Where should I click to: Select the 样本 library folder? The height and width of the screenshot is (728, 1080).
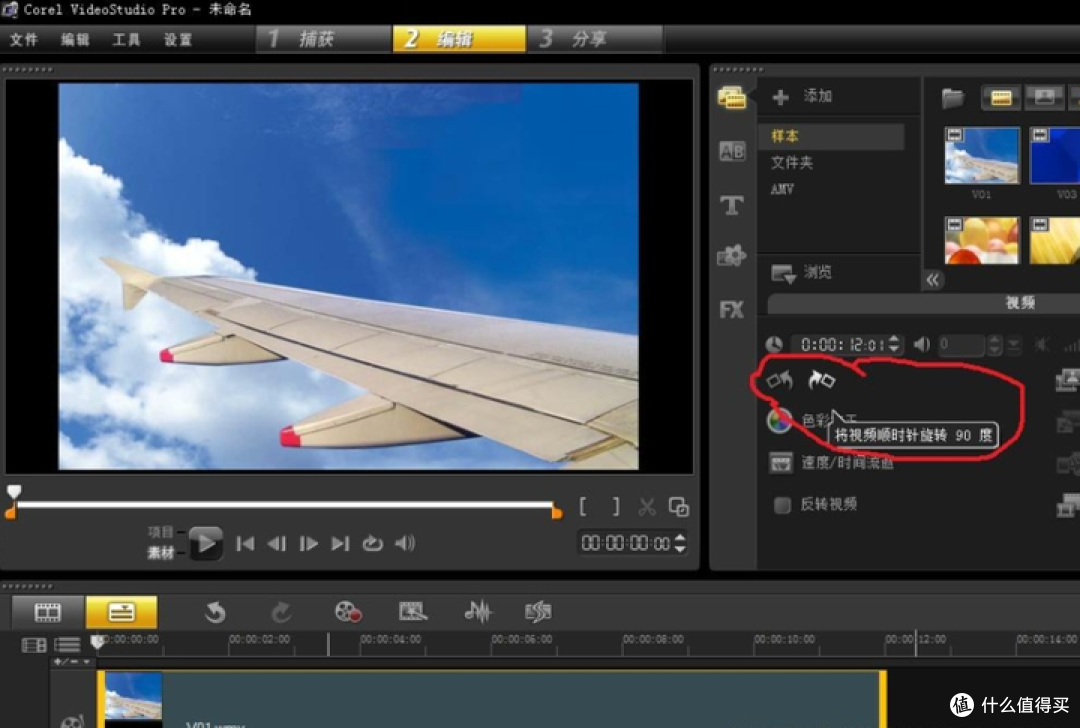click(x=832, y=136)
